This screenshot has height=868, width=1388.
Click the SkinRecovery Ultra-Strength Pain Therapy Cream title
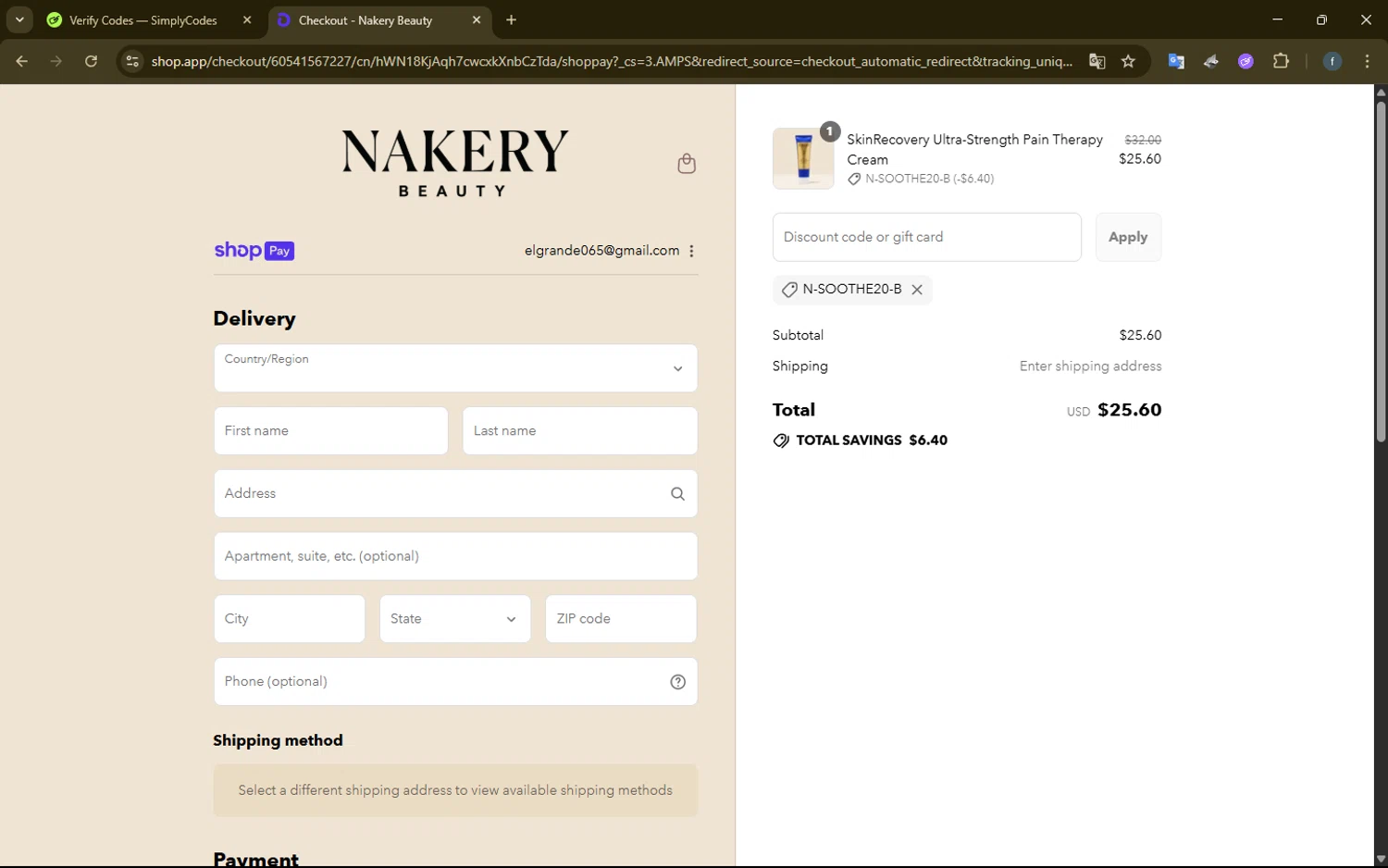coord(974,149)
